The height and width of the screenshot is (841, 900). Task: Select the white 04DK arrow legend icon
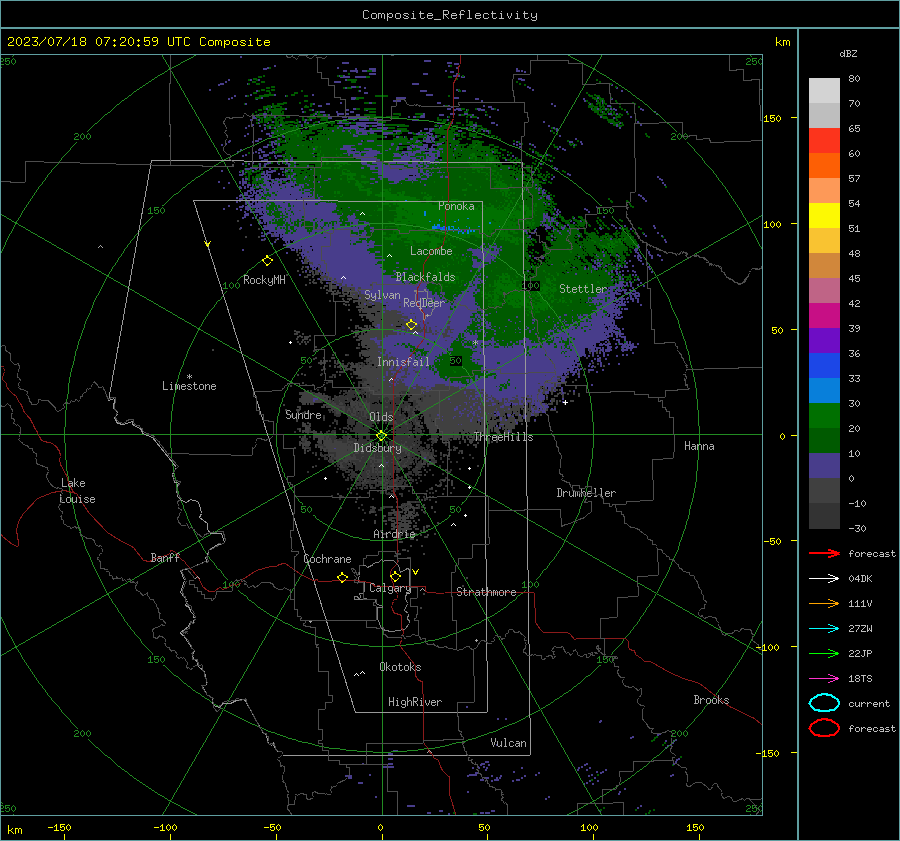click(x=824, y=579)
